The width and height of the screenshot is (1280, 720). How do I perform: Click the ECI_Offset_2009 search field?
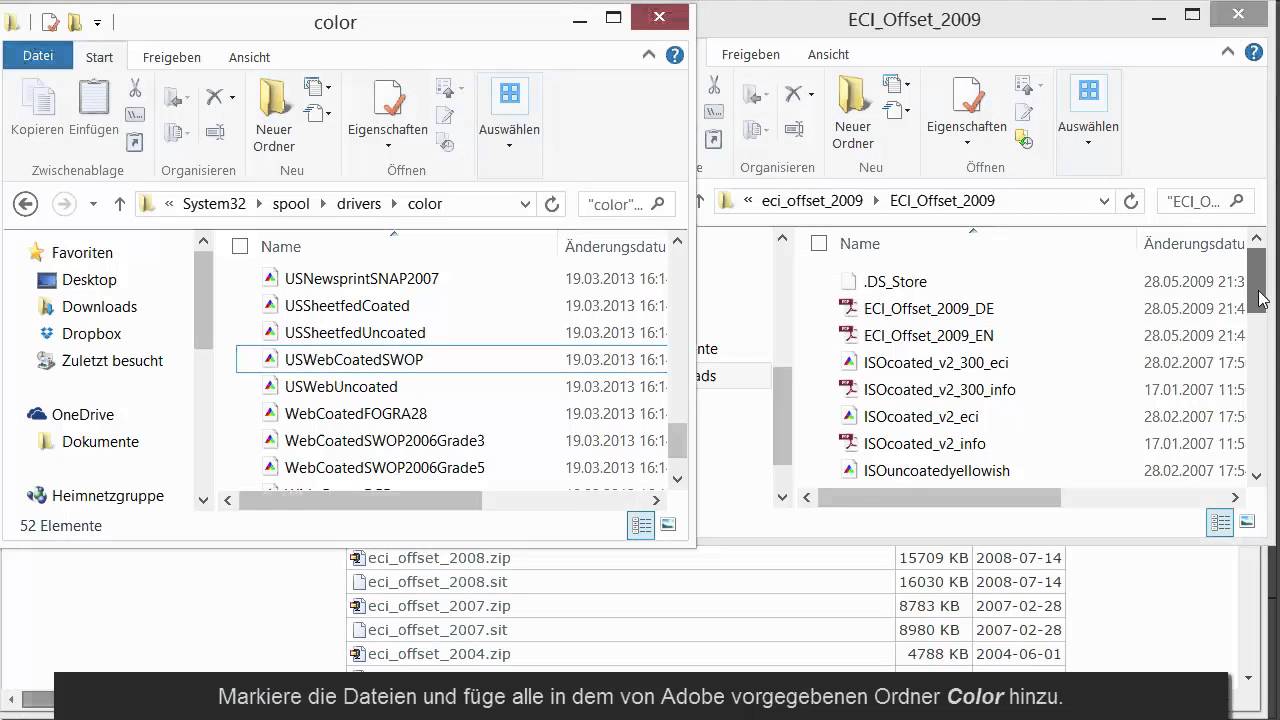[1205, 201]
